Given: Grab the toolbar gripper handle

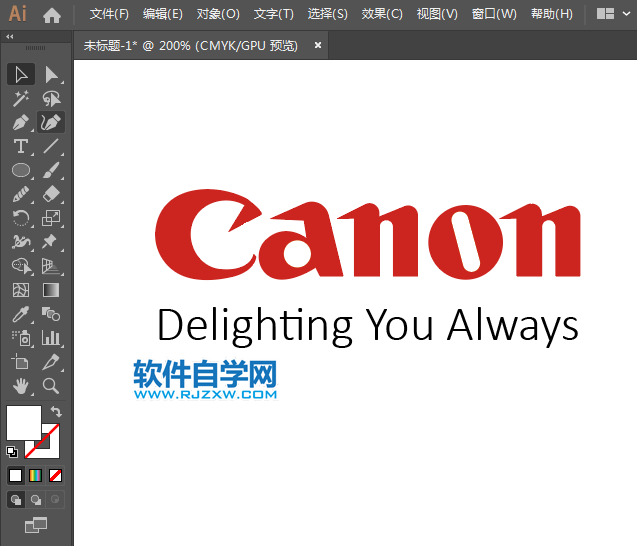Looking at the screenshot, I should pos(36,48).
